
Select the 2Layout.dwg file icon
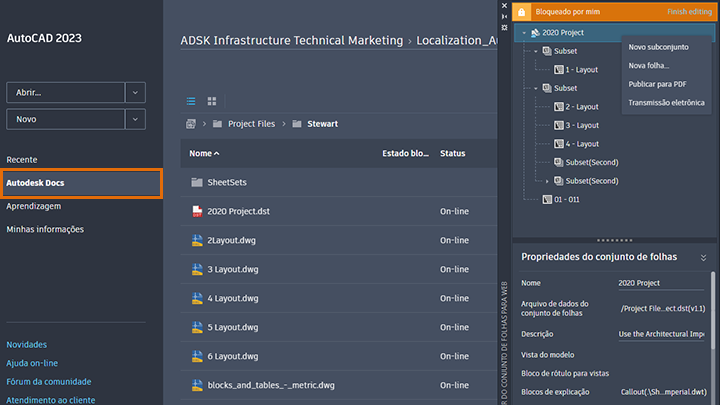(198, 240)
